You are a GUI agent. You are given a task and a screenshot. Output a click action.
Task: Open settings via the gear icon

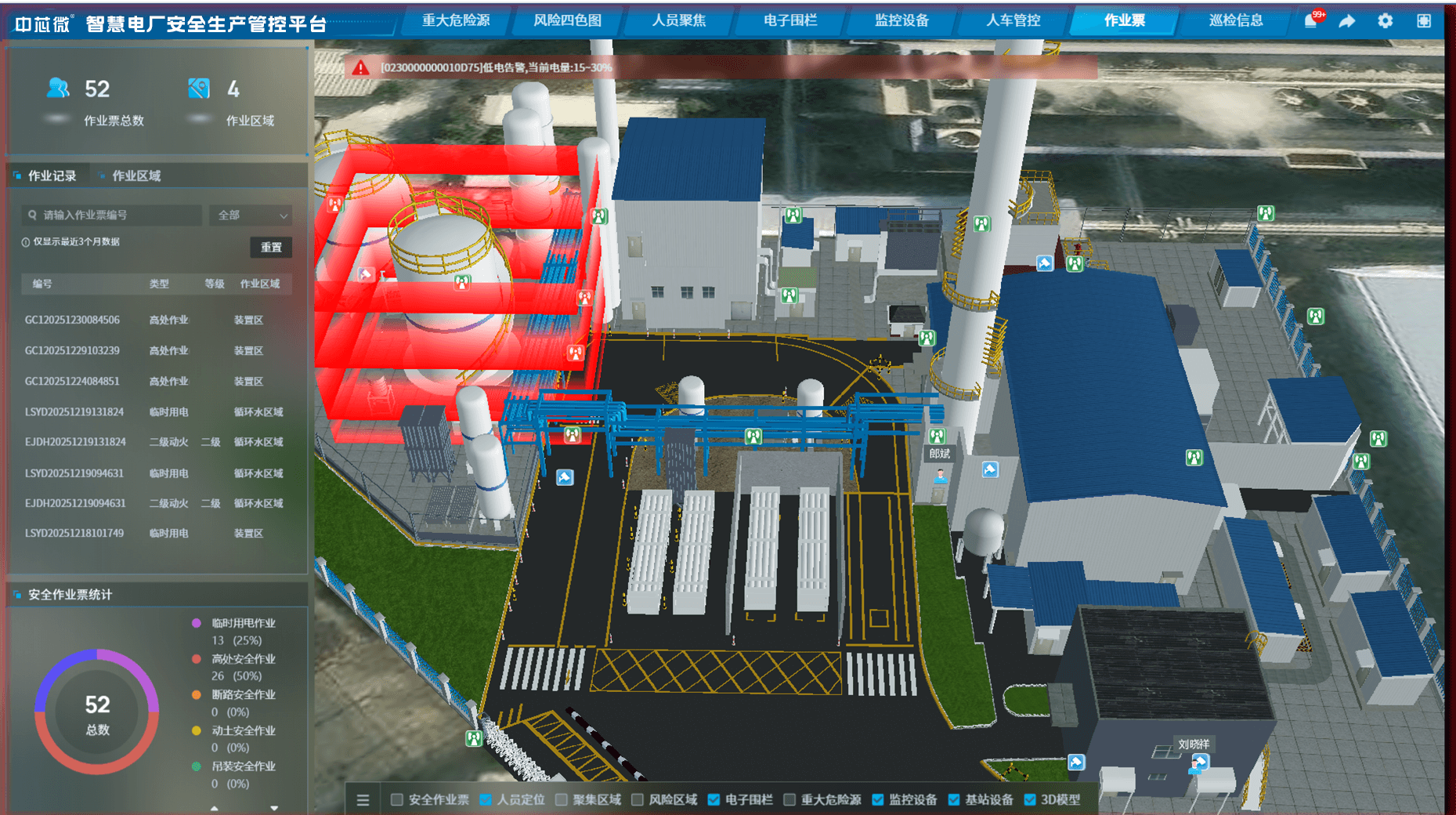[1385, 21]
